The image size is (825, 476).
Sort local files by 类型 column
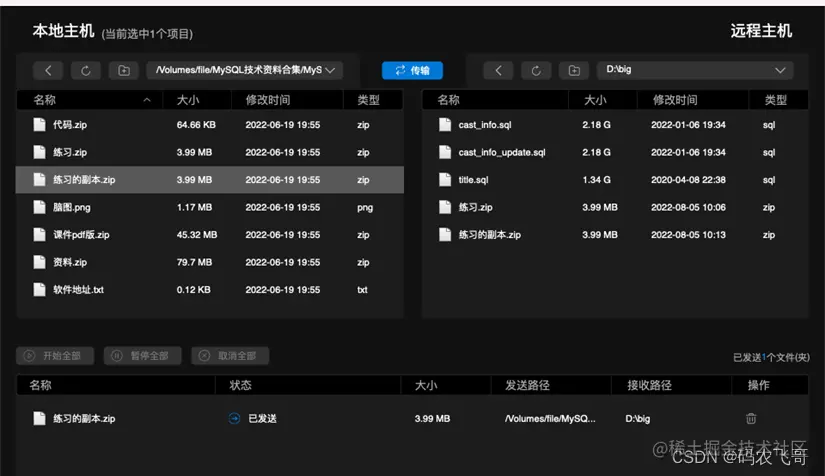(374, 100)
